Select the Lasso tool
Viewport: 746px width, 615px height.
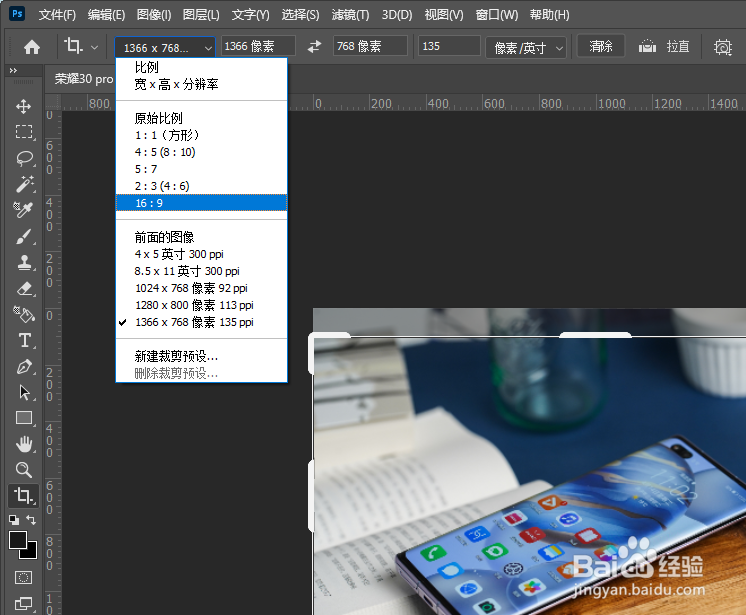point(24,158)
